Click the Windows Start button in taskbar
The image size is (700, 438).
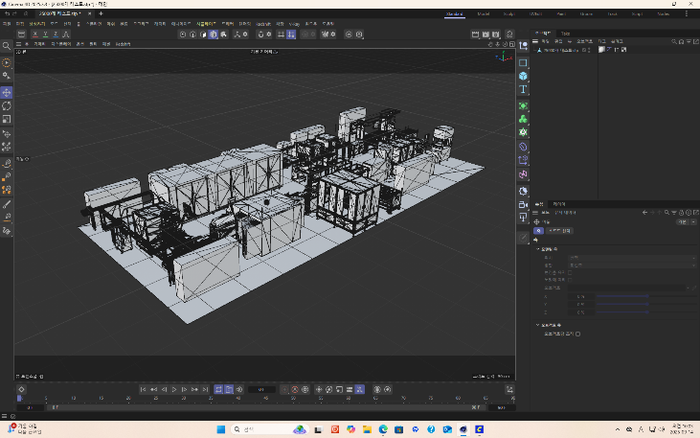(220, 430)
